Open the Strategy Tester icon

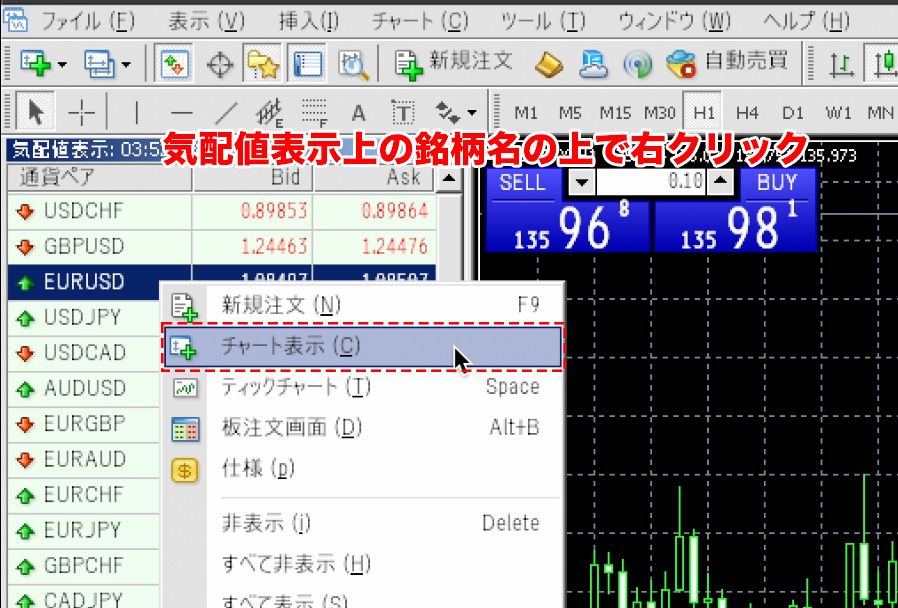coord(352,65)
